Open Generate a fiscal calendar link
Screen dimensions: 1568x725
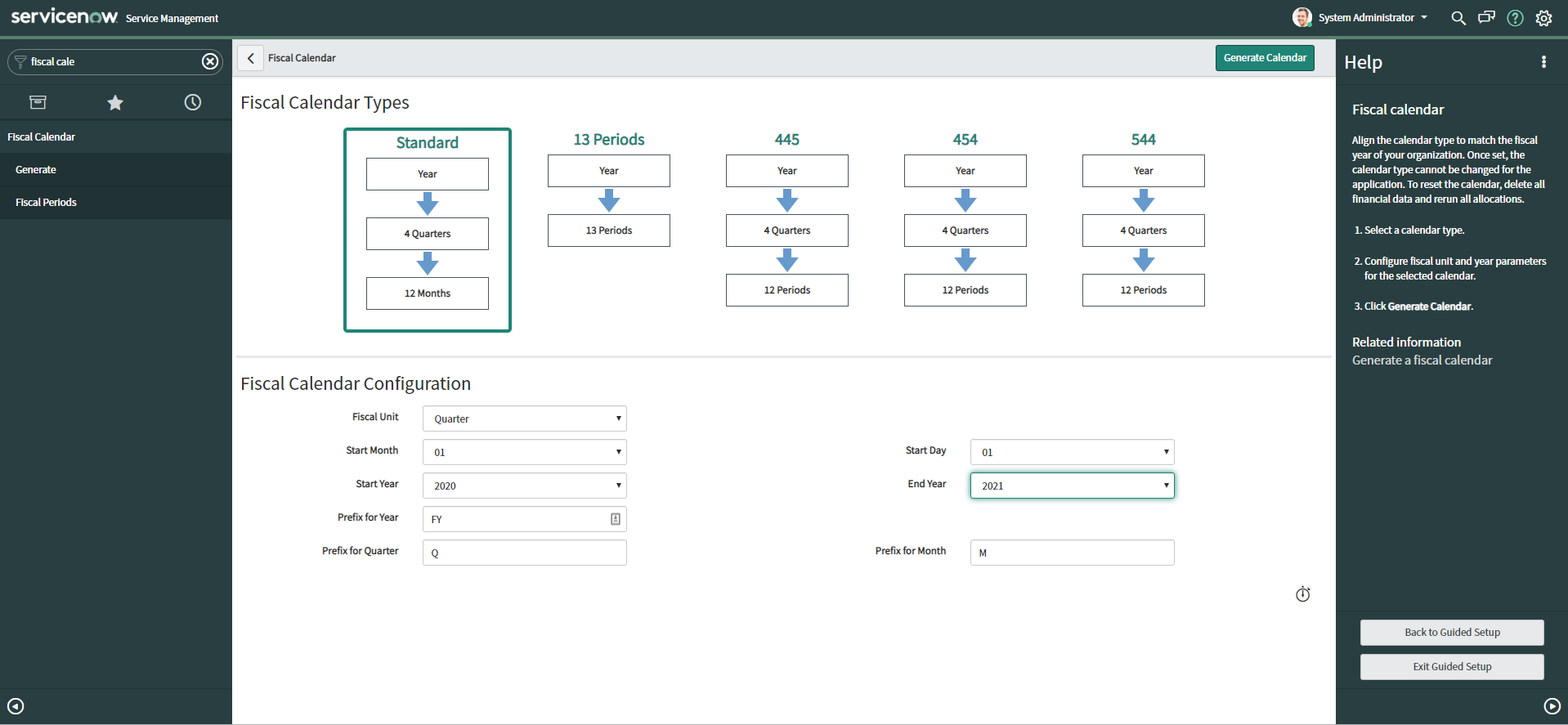tap(1422, 360)
